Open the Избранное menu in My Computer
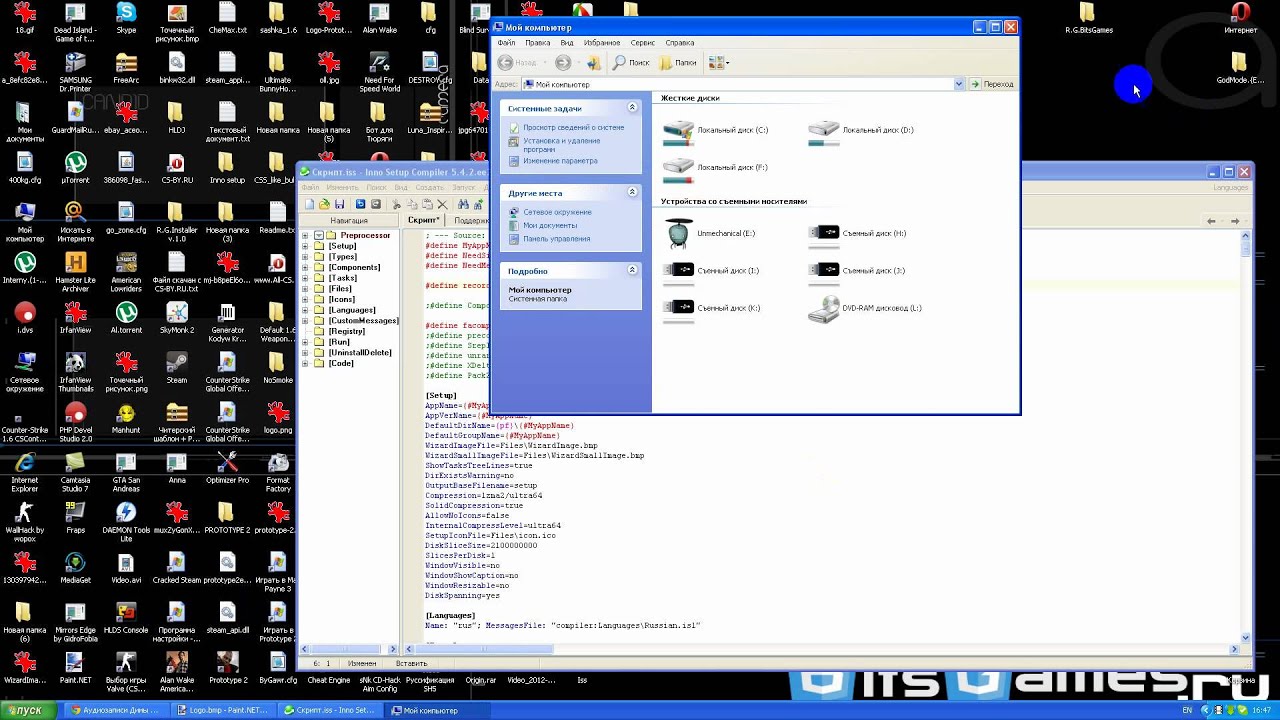The width and height of the screenshot is (1280, 720). (x=602, y=43)
